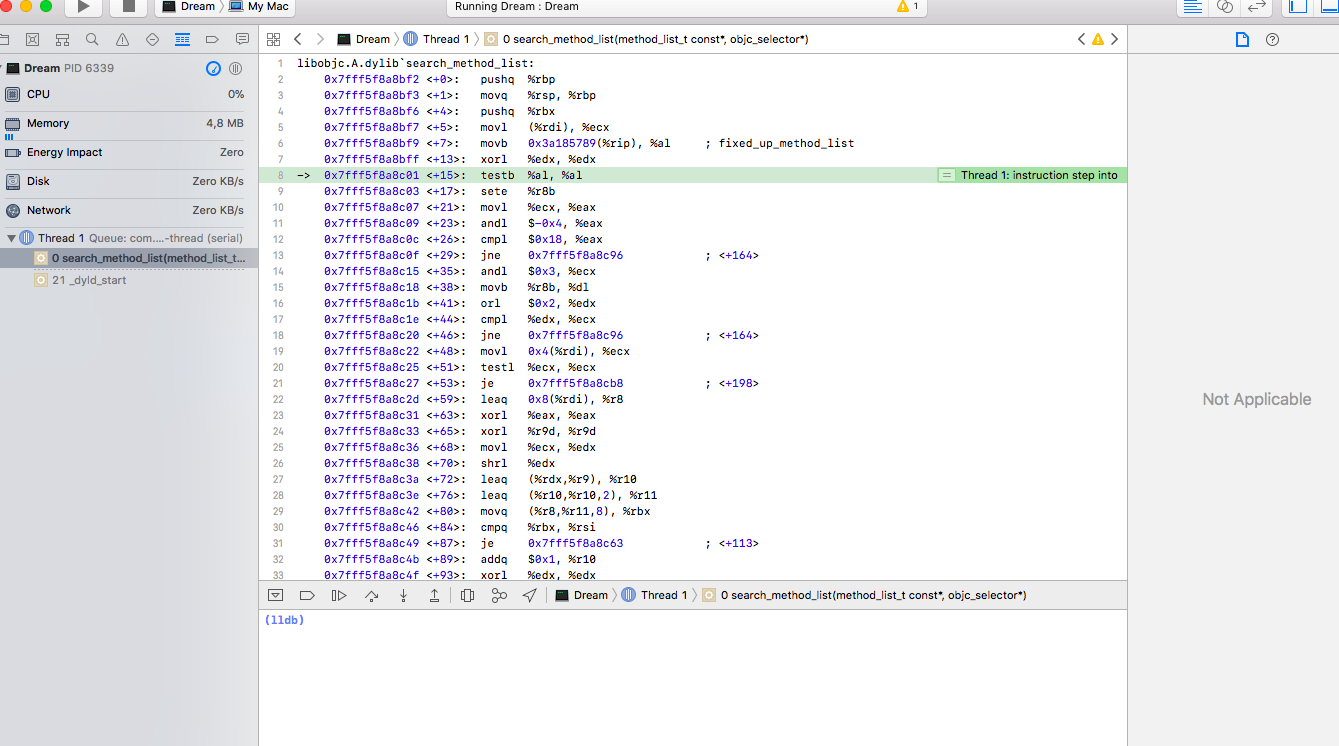Click Thread 1 in the debug bar path
The width and height of the screenshot is (1339, 746).
point(654,595)
